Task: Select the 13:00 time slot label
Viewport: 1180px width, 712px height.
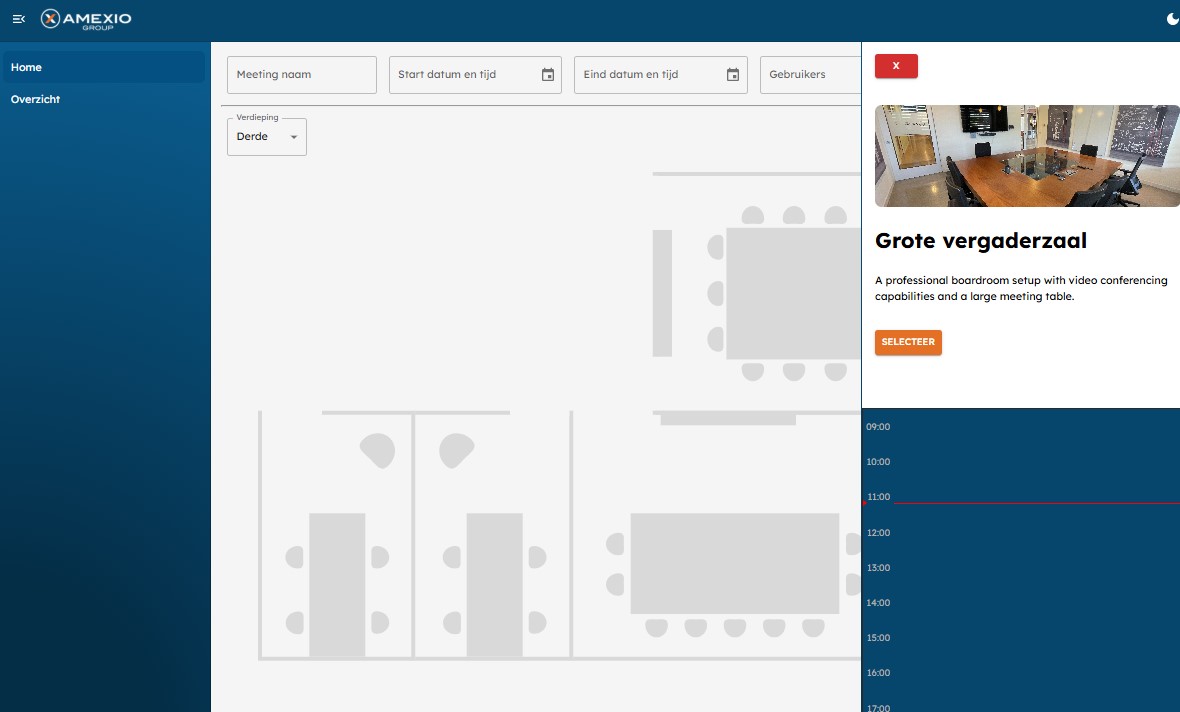Action: click(878, 568)
